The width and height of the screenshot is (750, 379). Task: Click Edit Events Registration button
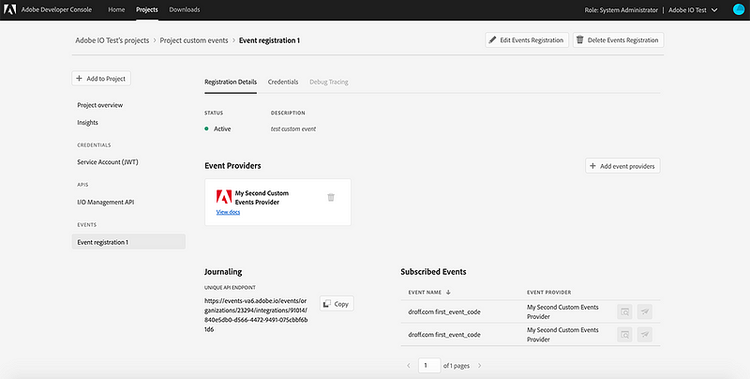(x=527, y=40)
